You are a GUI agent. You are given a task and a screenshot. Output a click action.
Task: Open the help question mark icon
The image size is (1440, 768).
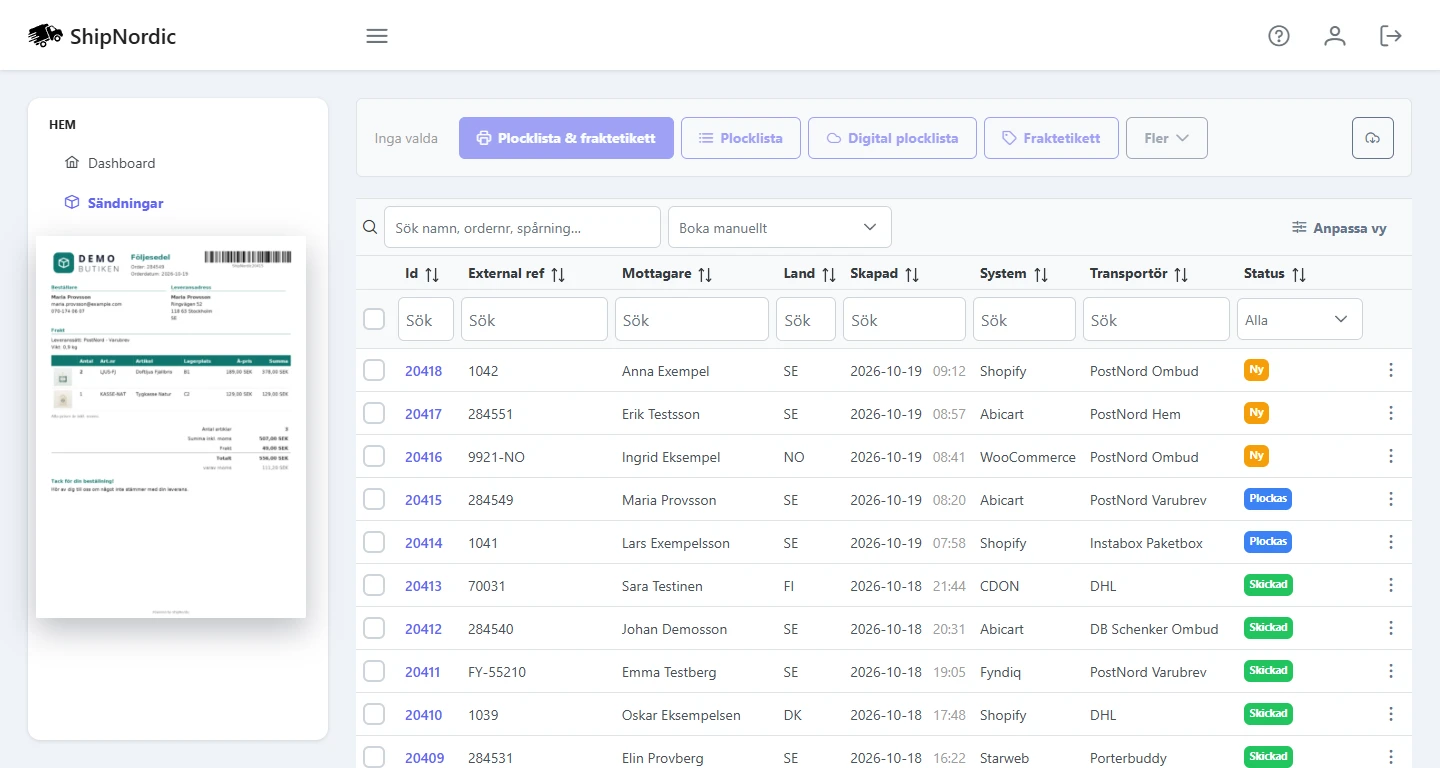tap(1279, 36)
